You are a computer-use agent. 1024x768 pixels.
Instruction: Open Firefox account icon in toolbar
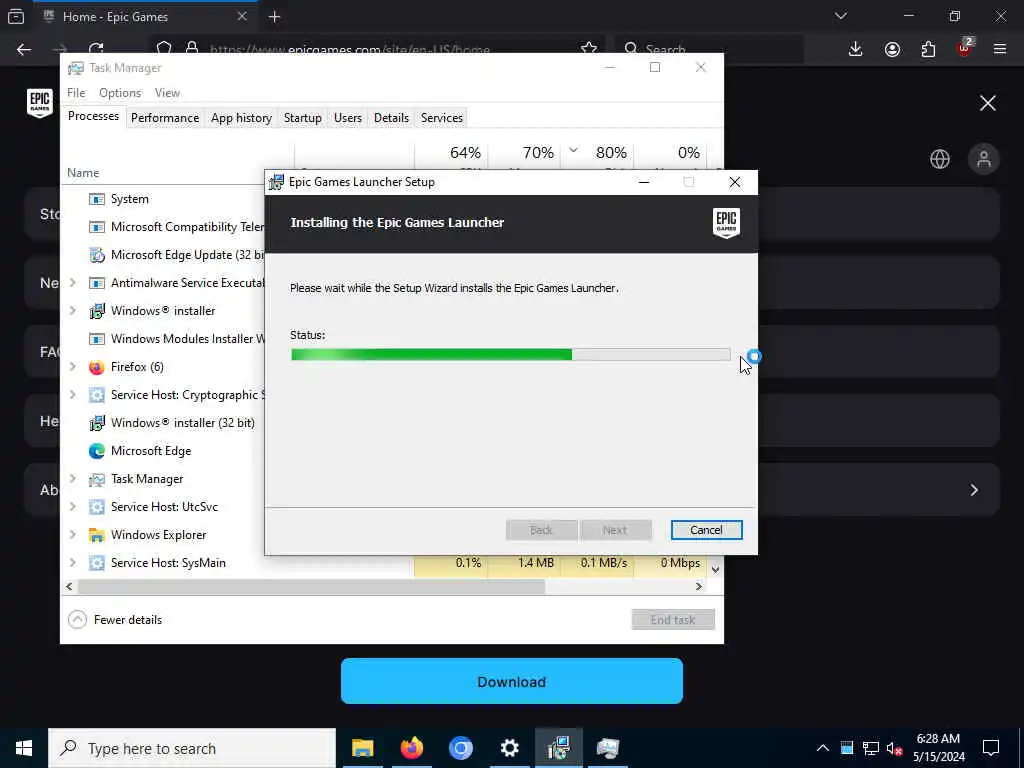(x=892, y=49)
